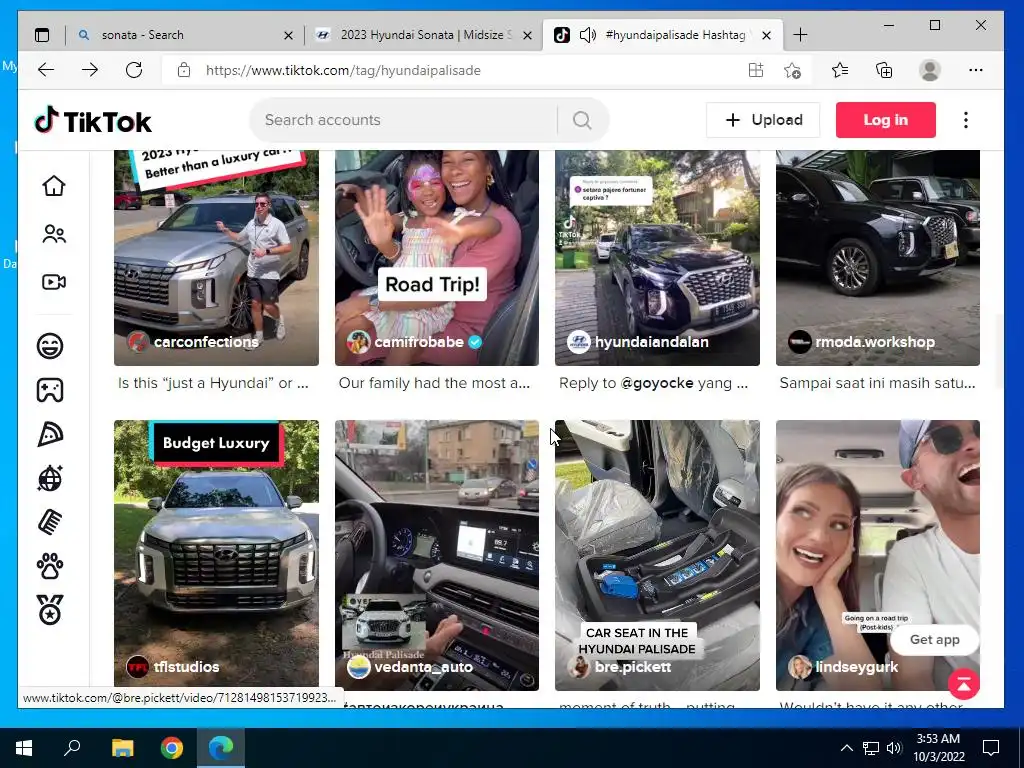The height and width of the screenshot is (768, 1024).
Task: Open the LIVE video camera sidebar icon
Action: click(54, 282)
